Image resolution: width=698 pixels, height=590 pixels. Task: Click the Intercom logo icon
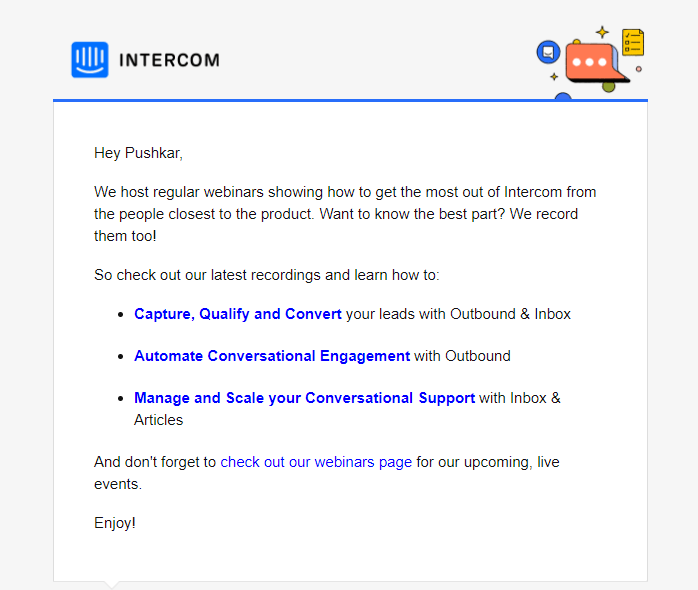(x=90, y=60)
